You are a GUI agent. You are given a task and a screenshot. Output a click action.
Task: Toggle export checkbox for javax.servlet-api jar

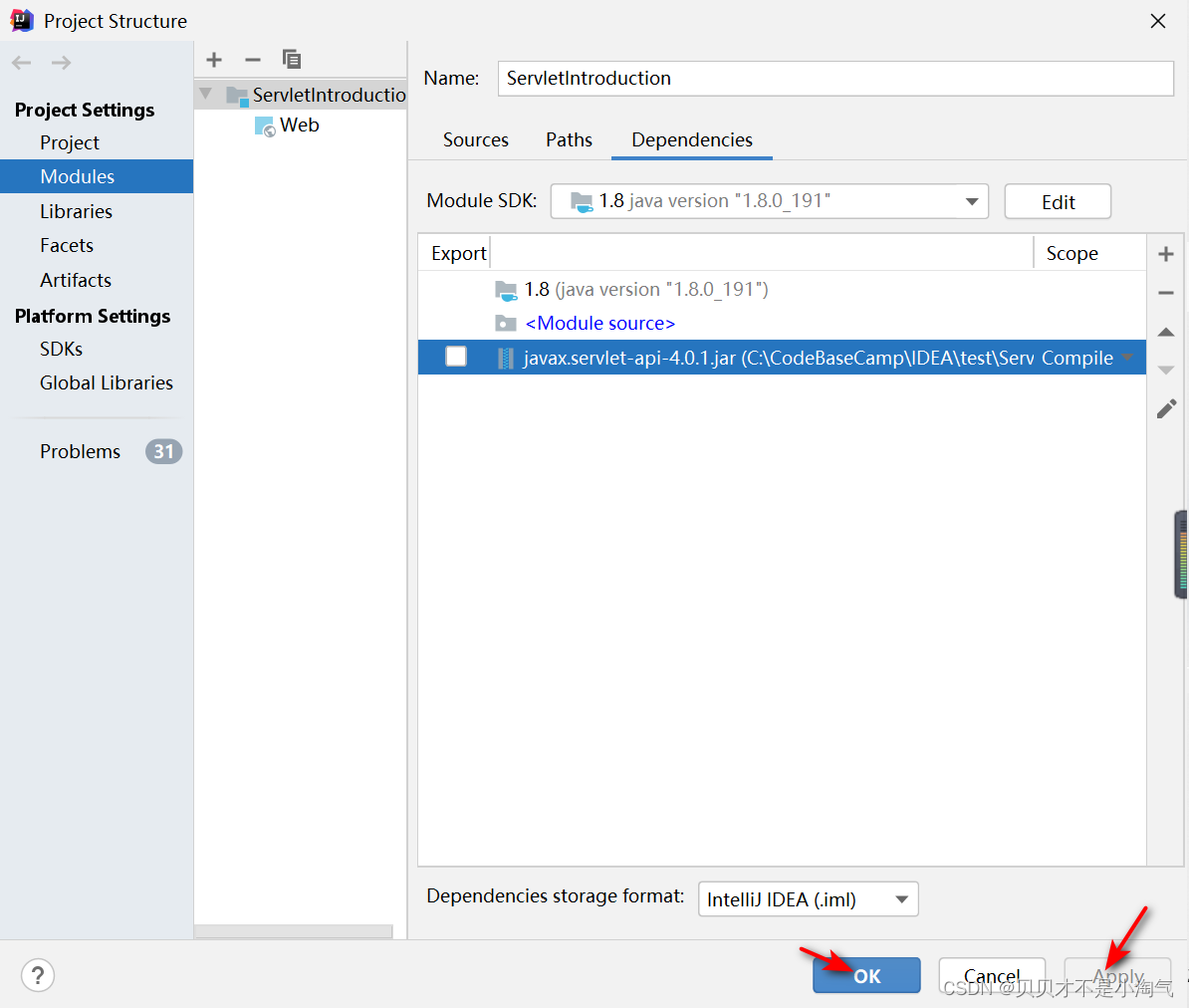coord(456,357)
